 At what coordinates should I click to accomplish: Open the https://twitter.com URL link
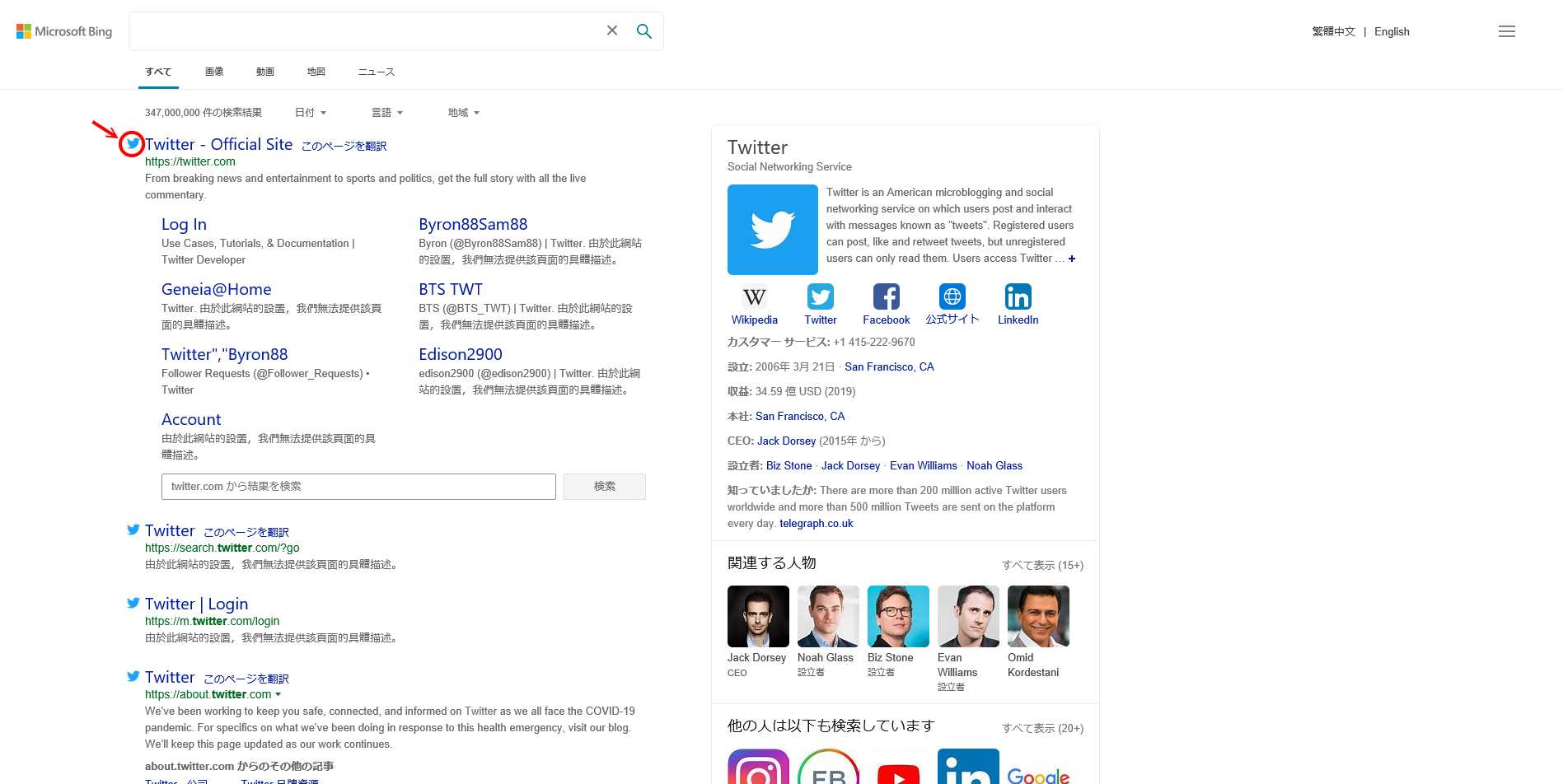click(x=190, y=162)
